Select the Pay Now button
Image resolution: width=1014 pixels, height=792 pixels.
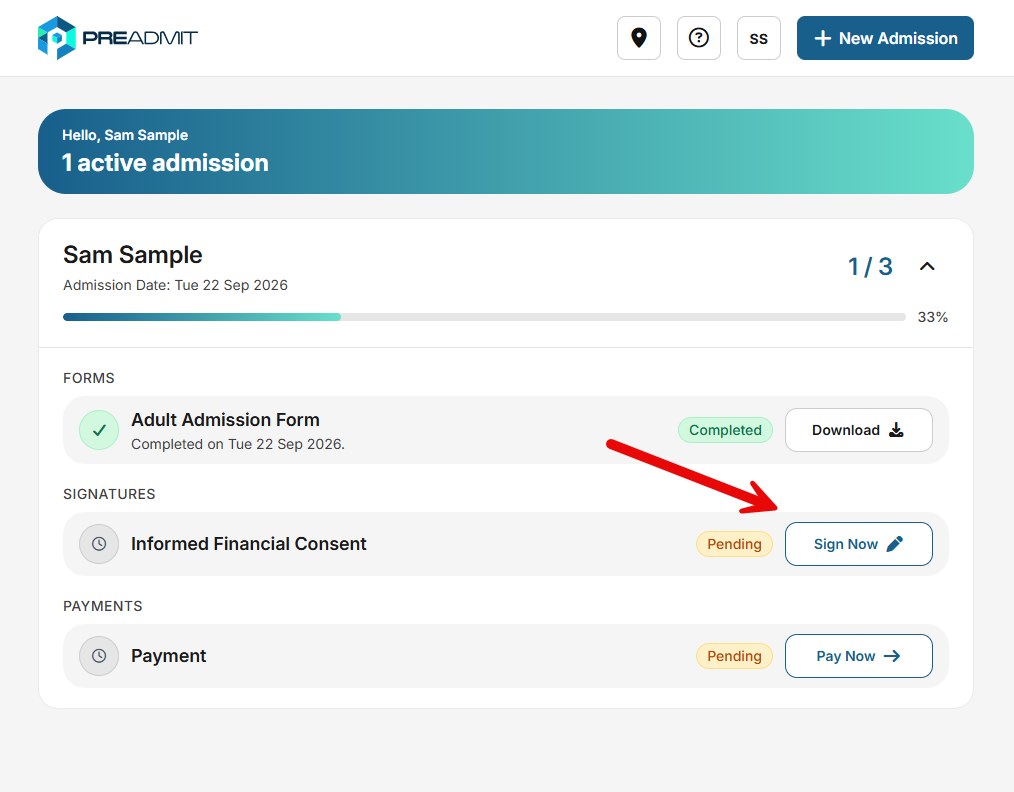click(x=858, y=656)
